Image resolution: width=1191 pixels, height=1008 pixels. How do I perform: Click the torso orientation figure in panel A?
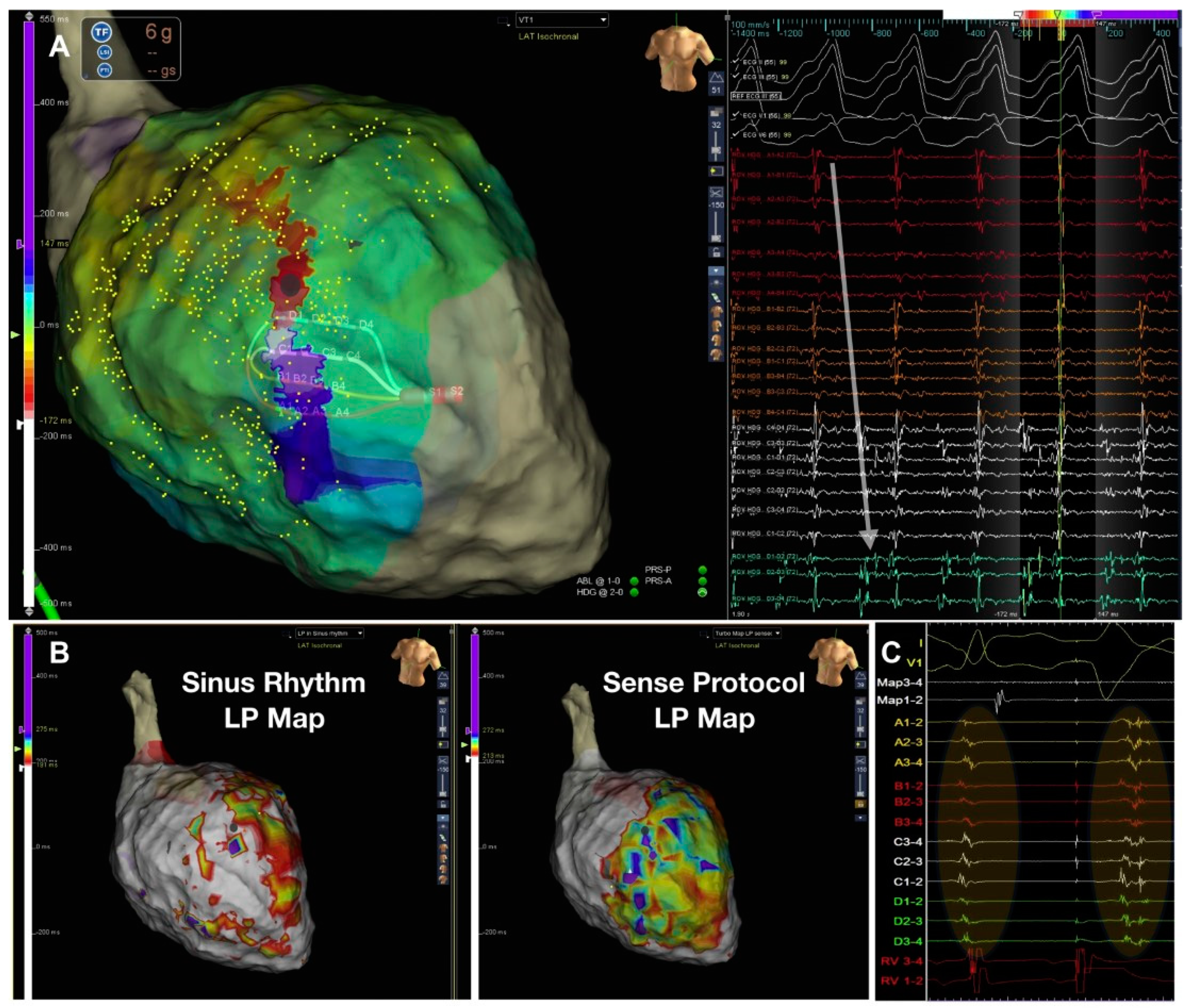coord(677,56)
